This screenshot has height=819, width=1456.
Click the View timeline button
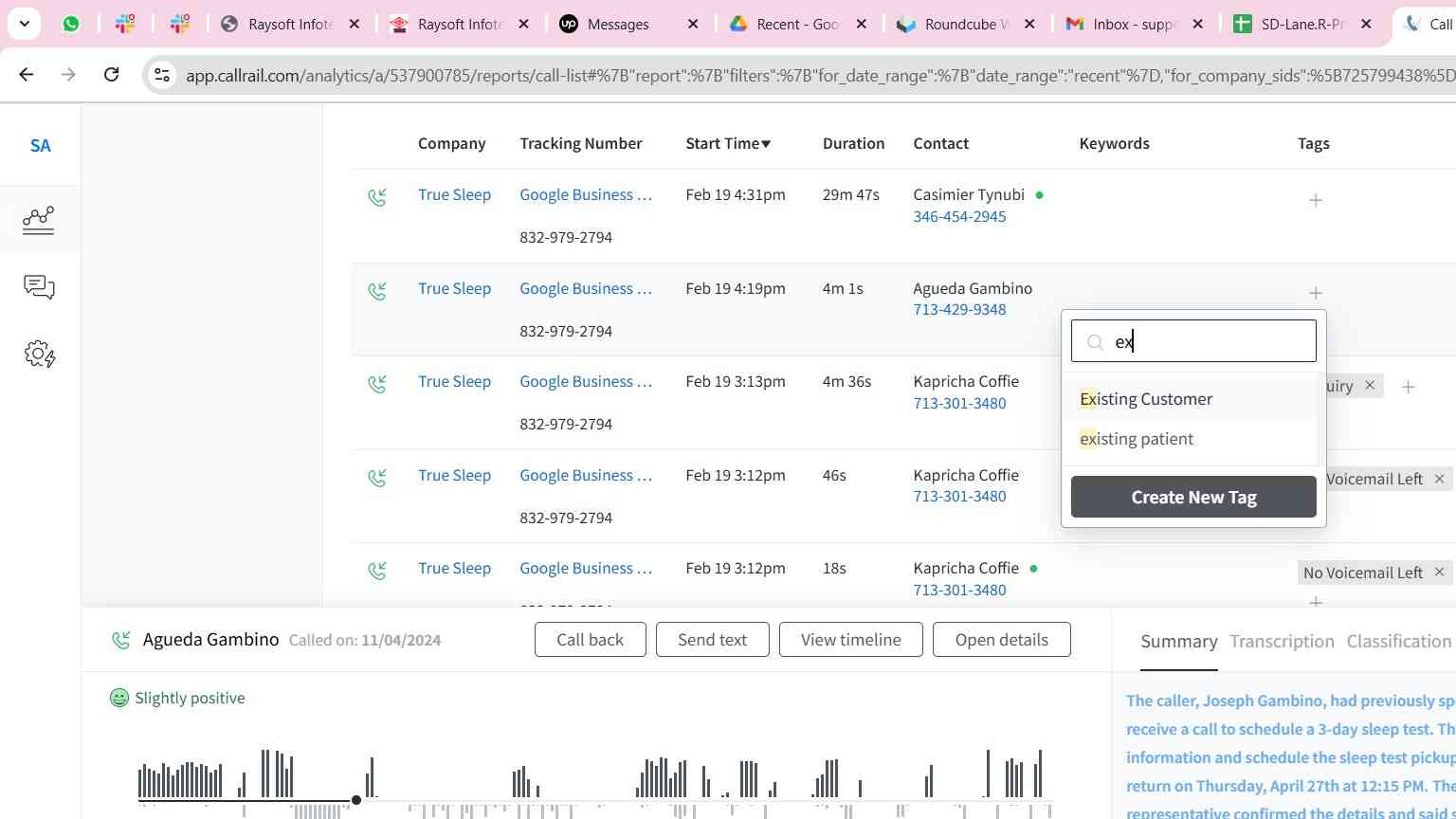(x=851, y=640)
